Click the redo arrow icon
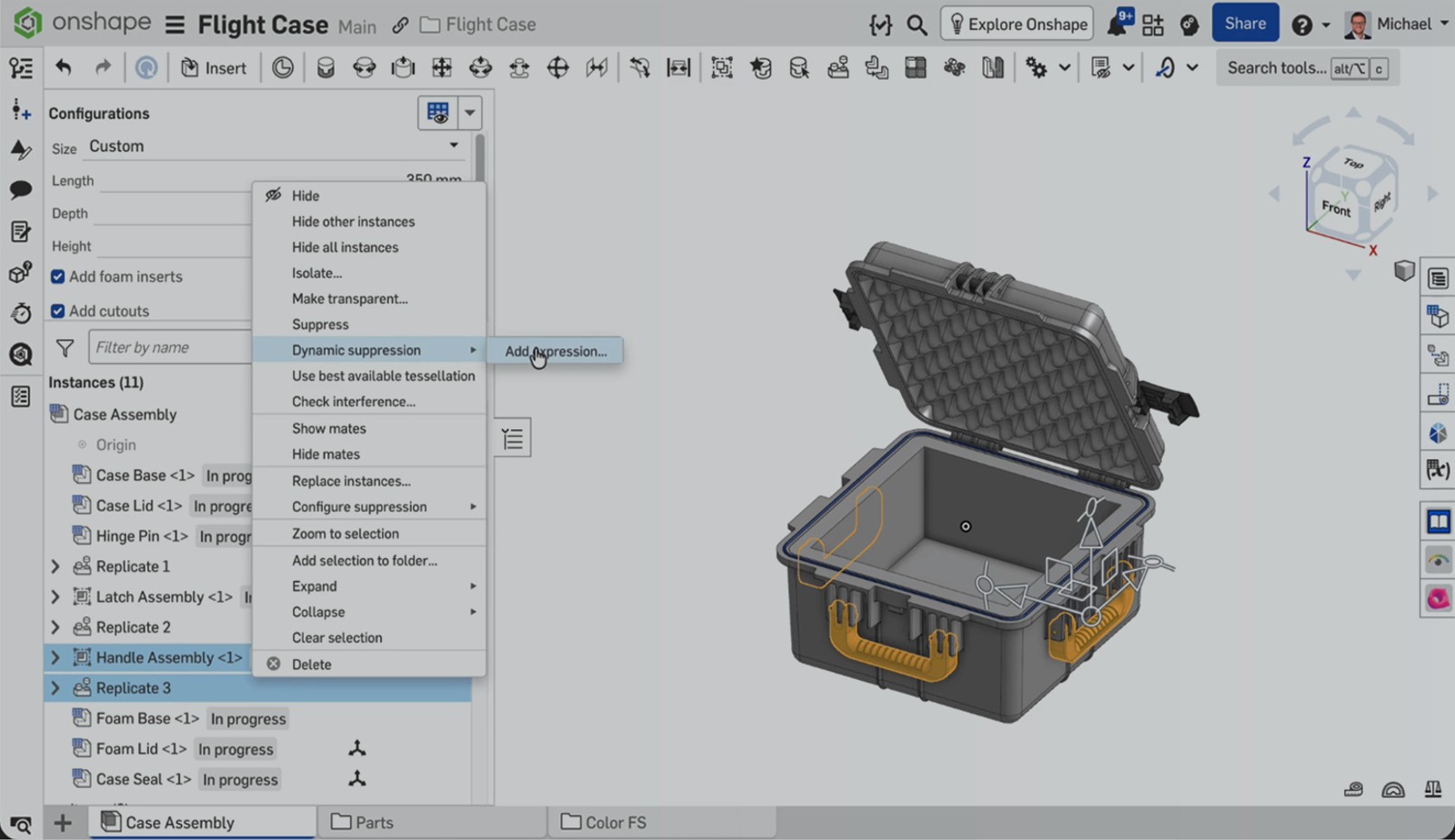This screenshot has width=1455, height=840. [x=103, y=67]
